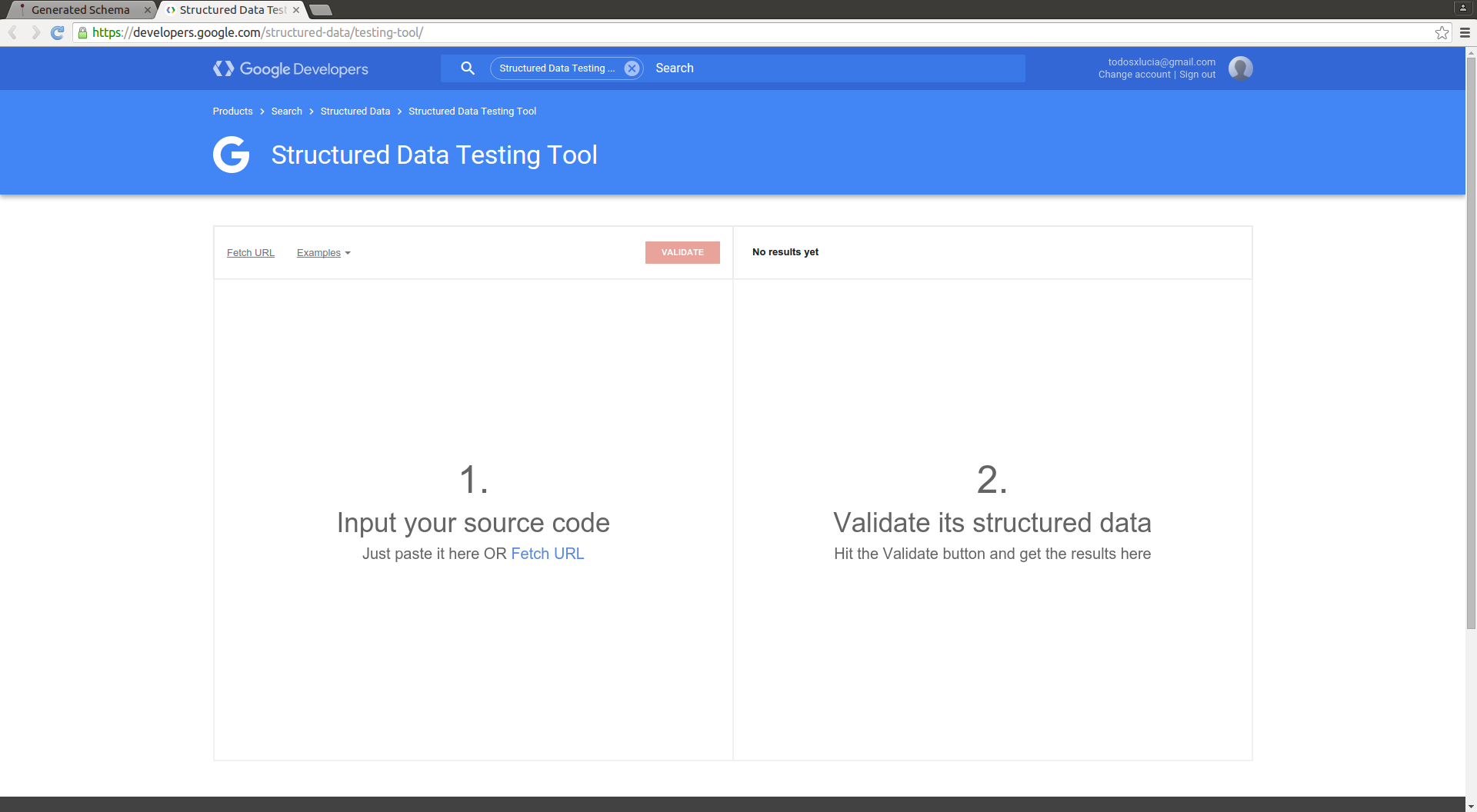Image resolution: width=1477 pixels, height=812 pixels.
Task: Expand the Examples dropdown
Action: (323, 253)
